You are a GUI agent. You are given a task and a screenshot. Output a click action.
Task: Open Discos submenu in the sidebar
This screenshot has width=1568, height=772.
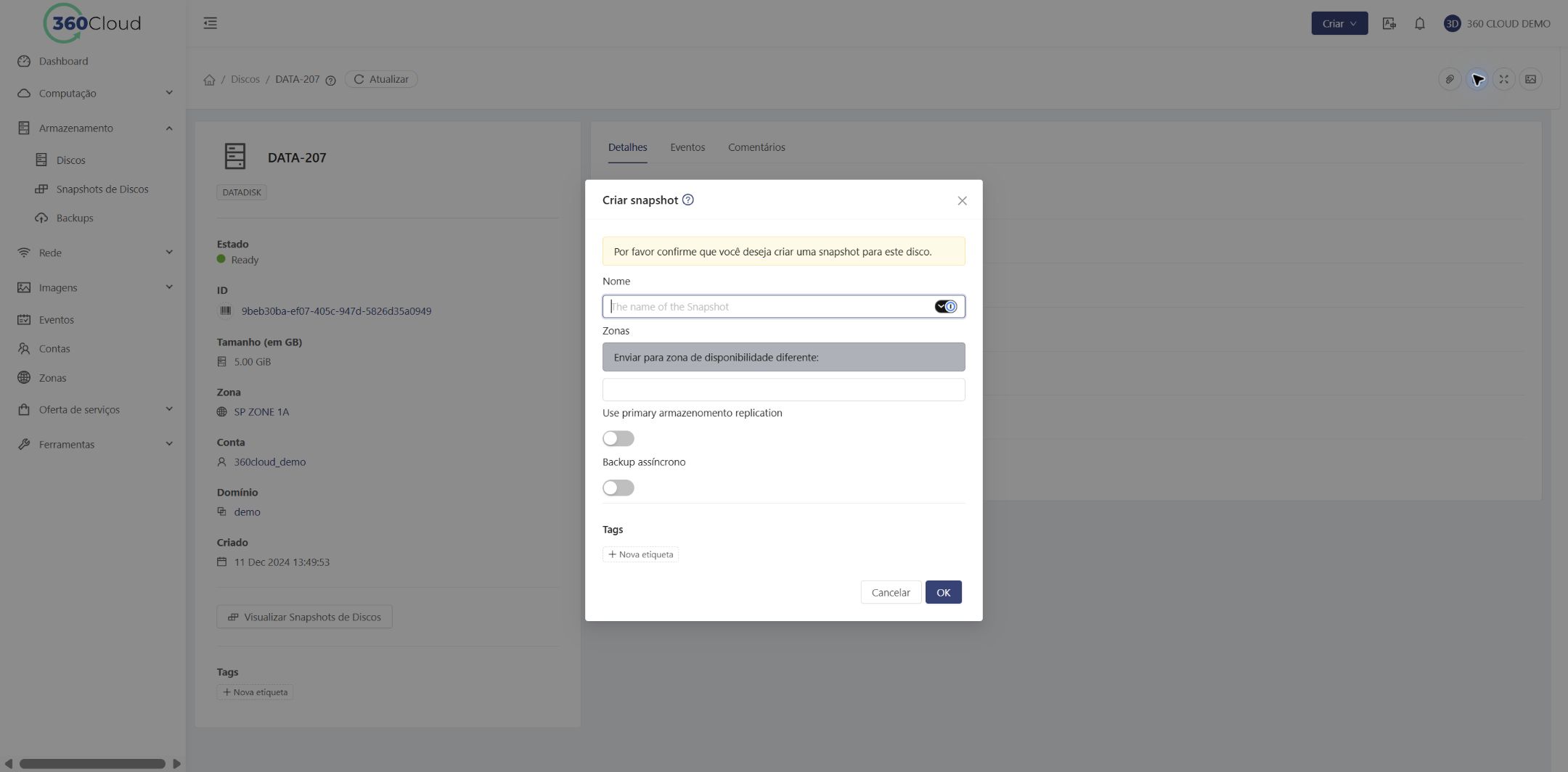coord(71,160)
